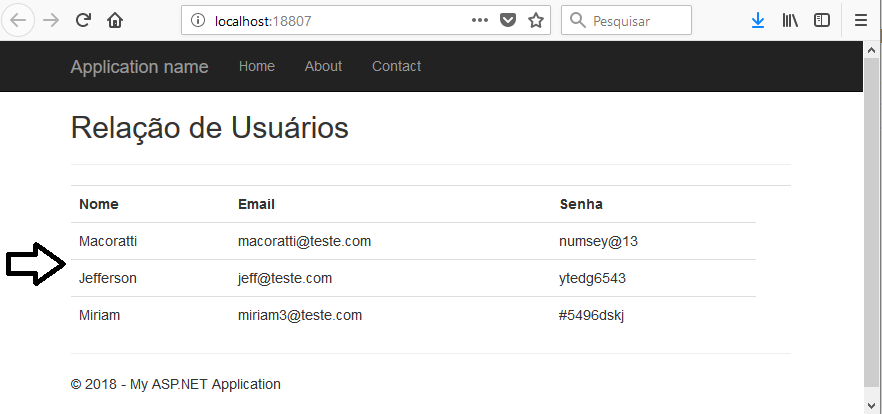The image size is (882, 414).
Task: Click the Application name brand link
Action: click(x=140, y=67)
